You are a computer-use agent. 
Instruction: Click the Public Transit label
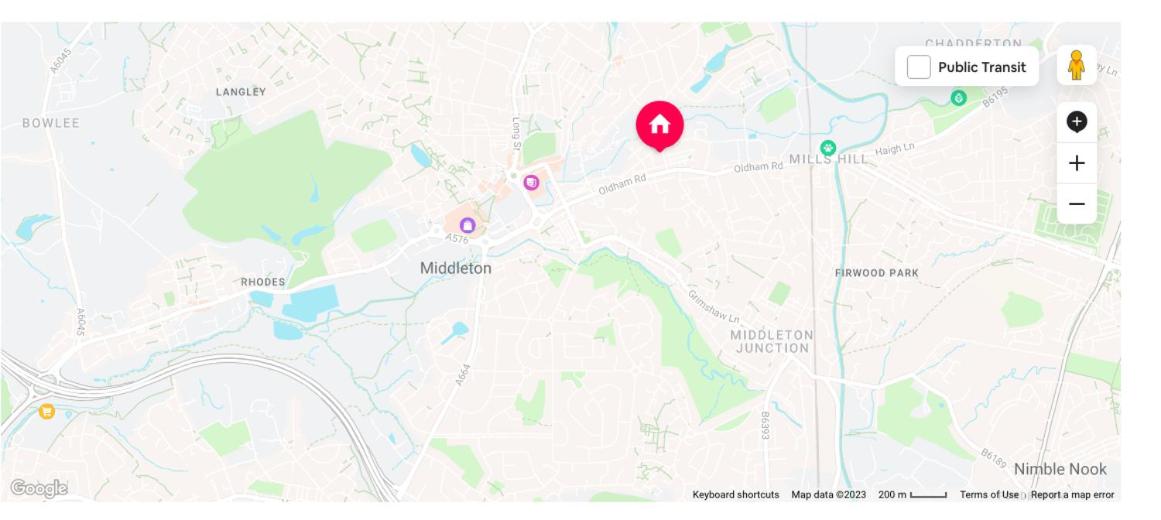(x=982, y=67)
